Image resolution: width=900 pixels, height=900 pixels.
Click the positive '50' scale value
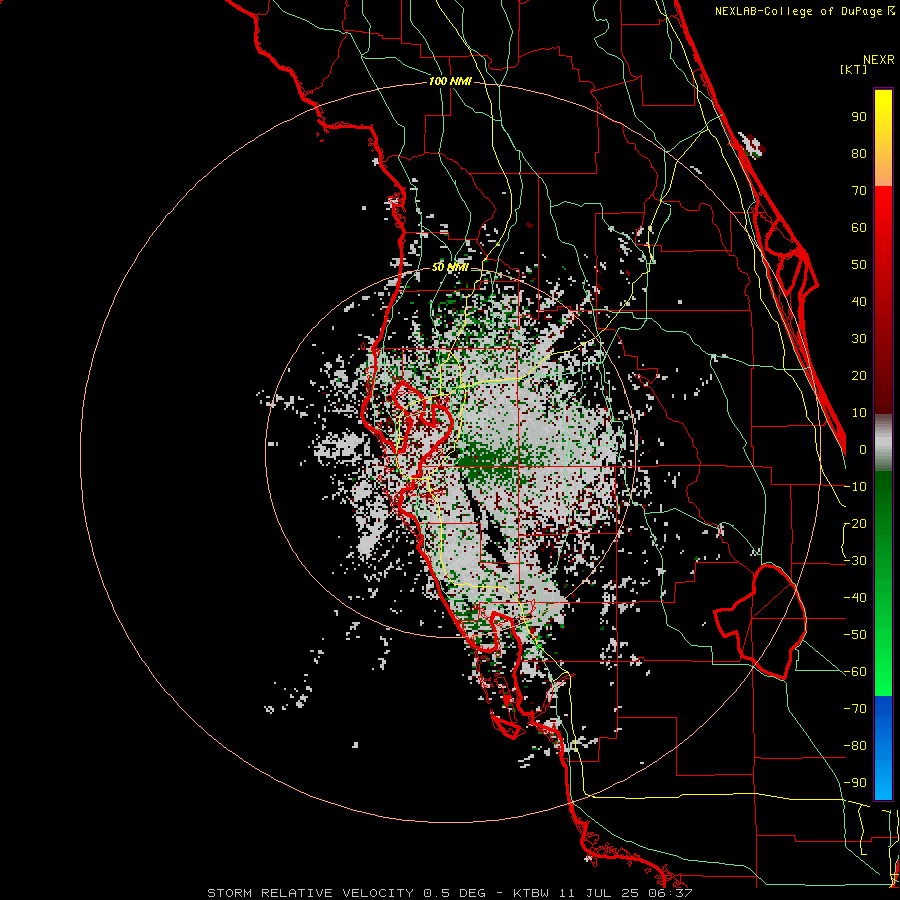[859, 265]
